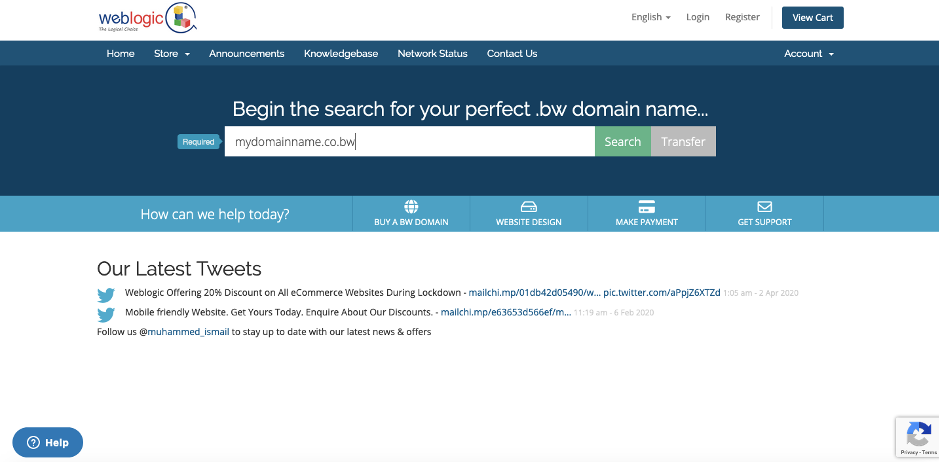Click the 'Our Latest Tweets' heading
This screenshot has height=462, width=939.
[179, 268]
